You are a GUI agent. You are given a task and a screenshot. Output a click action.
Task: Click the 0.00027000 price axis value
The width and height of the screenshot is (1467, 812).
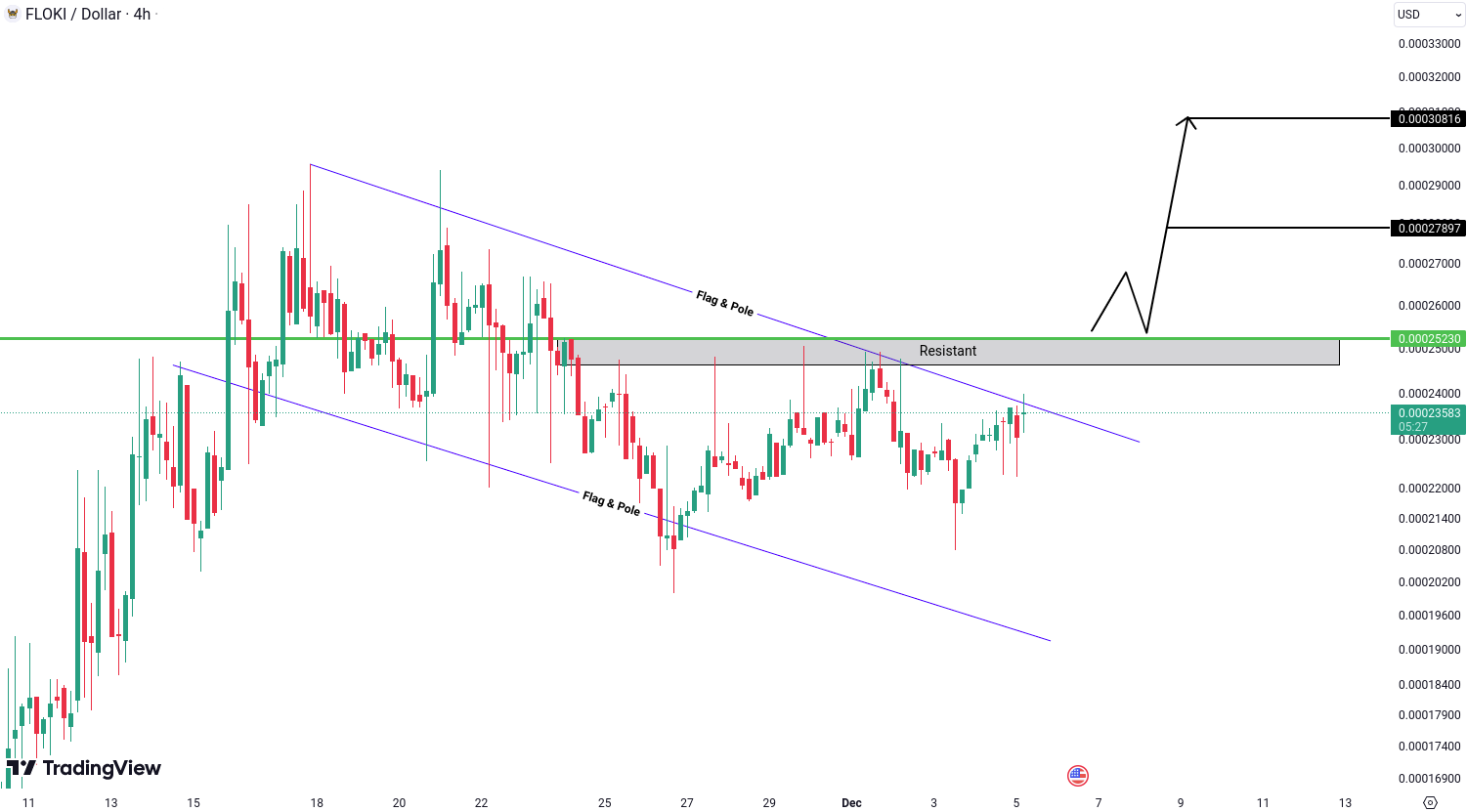pos(1429,264)
